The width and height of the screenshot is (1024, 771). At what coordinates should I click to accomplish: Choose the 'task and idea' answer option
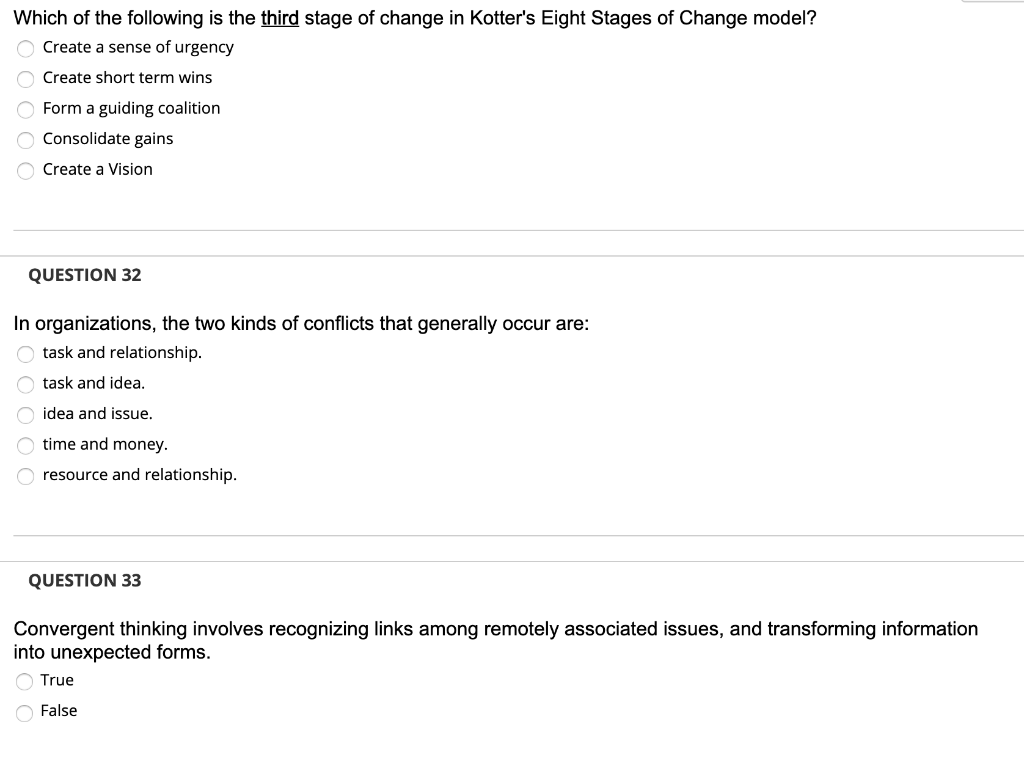coord(25,384)
